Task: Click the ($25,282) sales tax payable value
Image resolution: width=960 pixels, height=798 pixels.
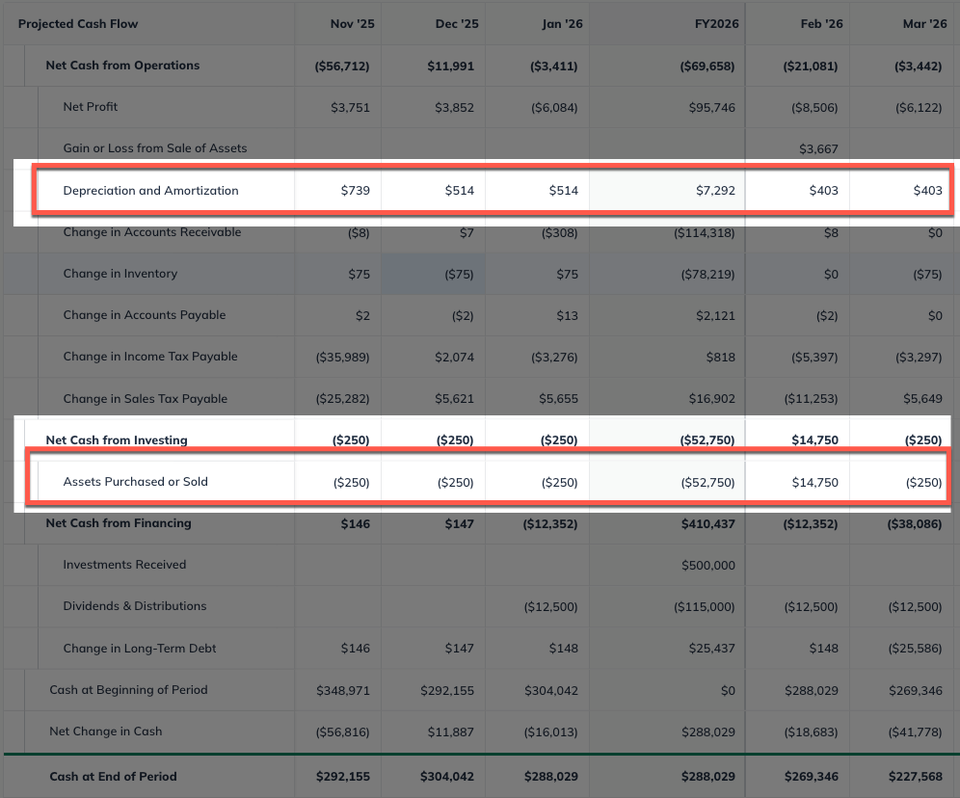Action: pos(342,399)
